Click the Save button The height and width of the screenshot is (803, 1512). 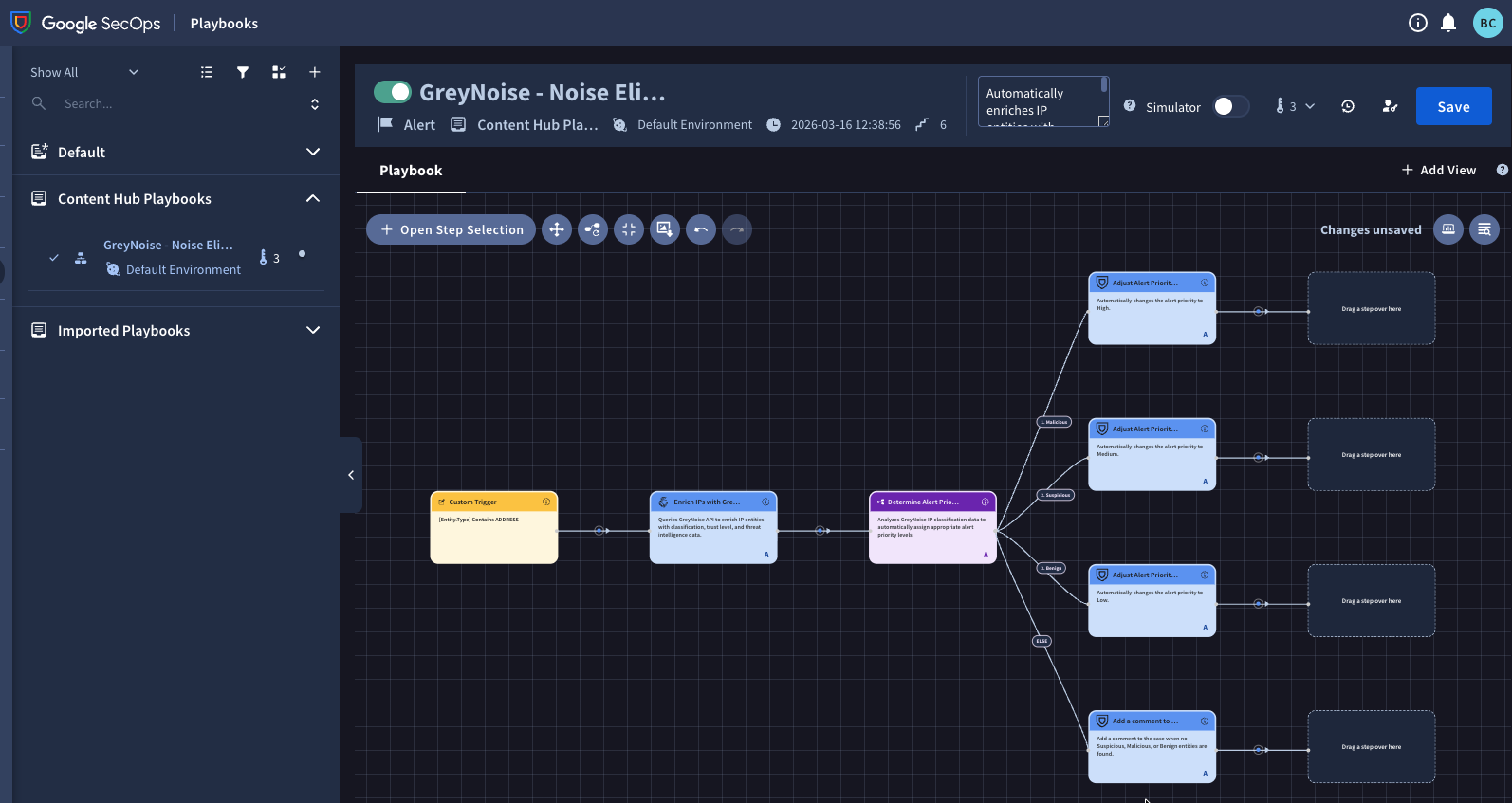point(1453,106)
